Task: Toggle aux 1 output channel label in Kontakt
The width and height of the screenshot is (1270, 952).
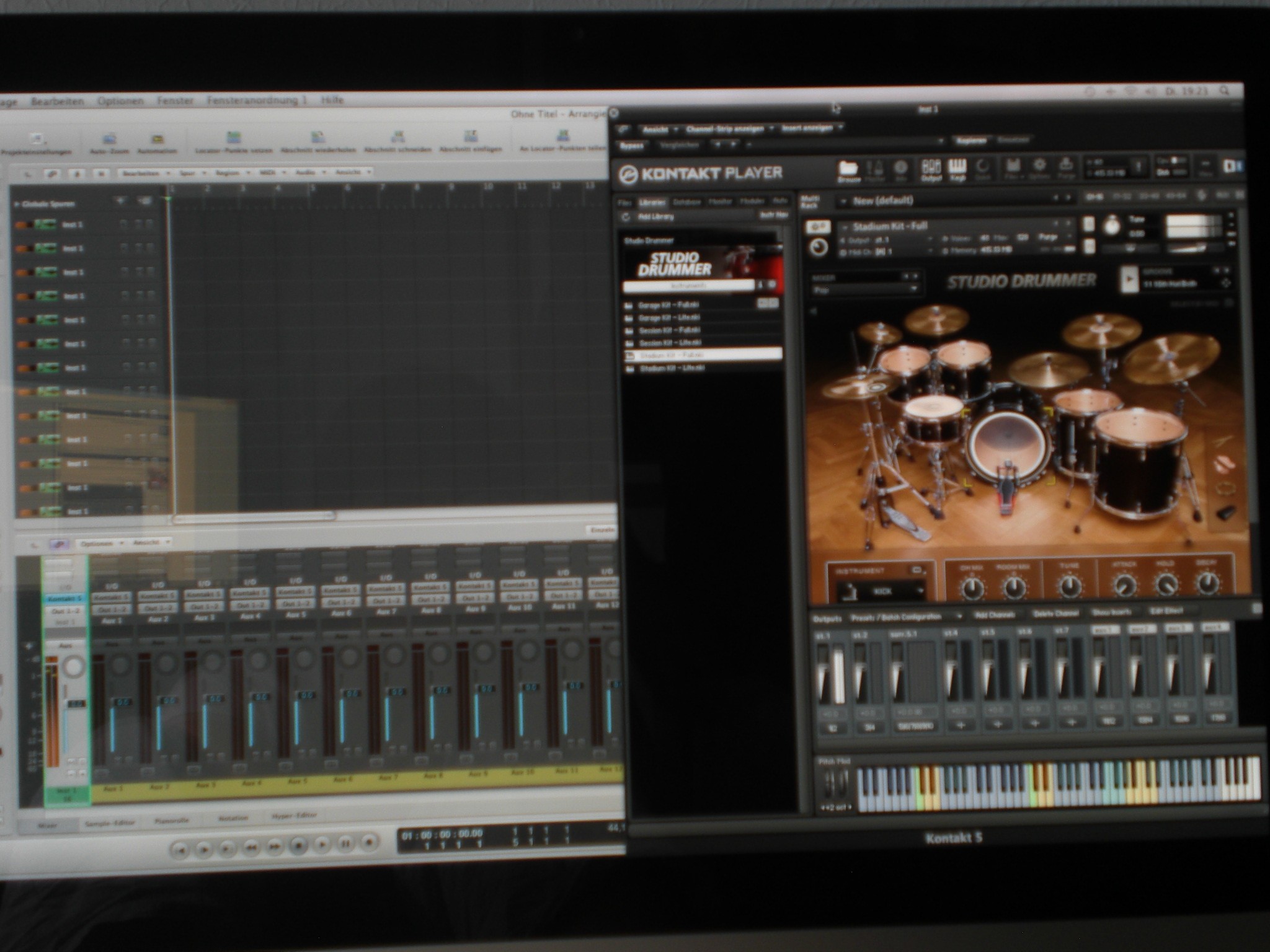Action: pos(1106,629)
